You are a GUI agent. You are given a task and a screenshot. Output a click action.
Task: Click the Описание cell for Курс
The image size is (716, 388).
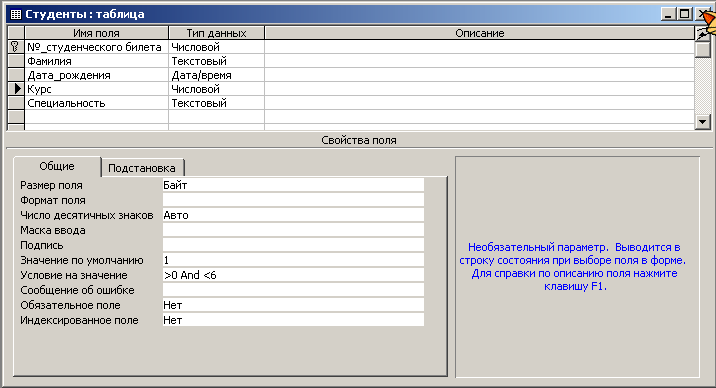coord(479,89)
